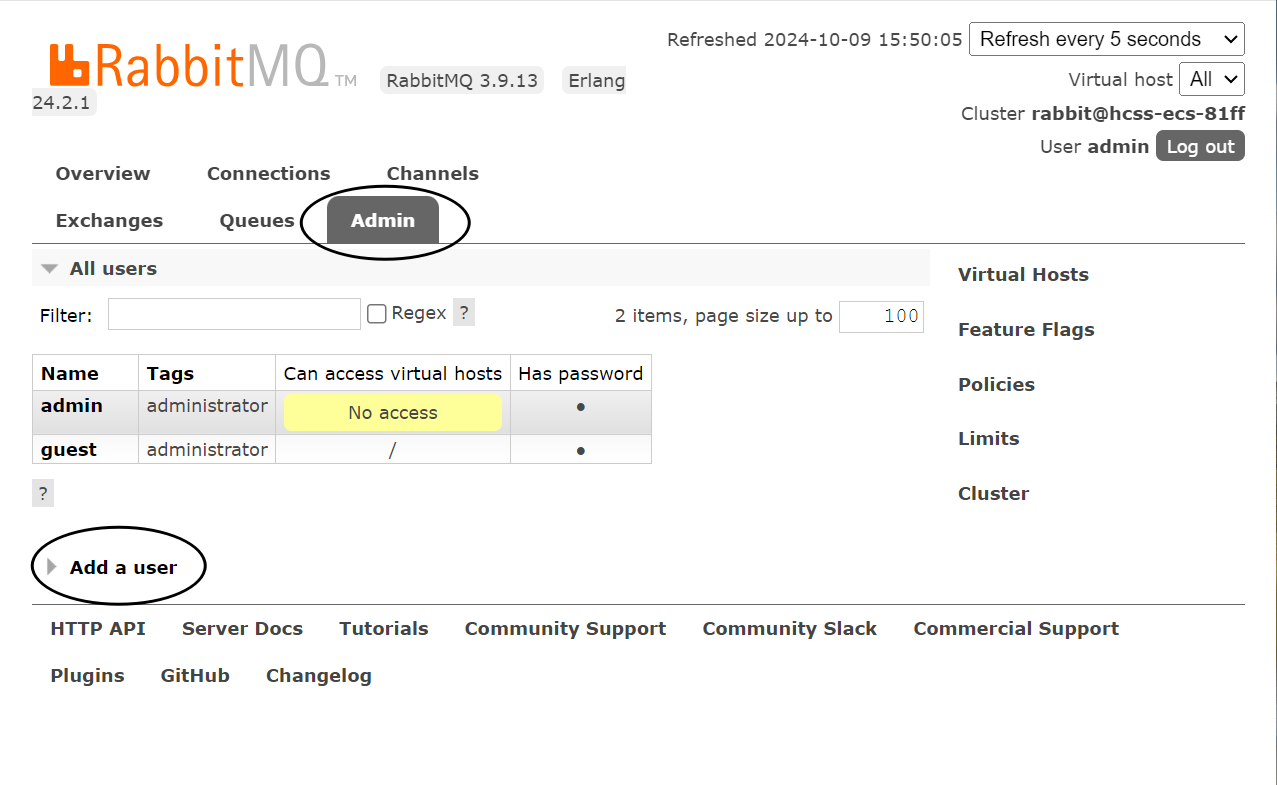Click the RabbitMQ logo
Image resolution: width=1277 pixels, height=785 pixels.
[x=203, y=66]
